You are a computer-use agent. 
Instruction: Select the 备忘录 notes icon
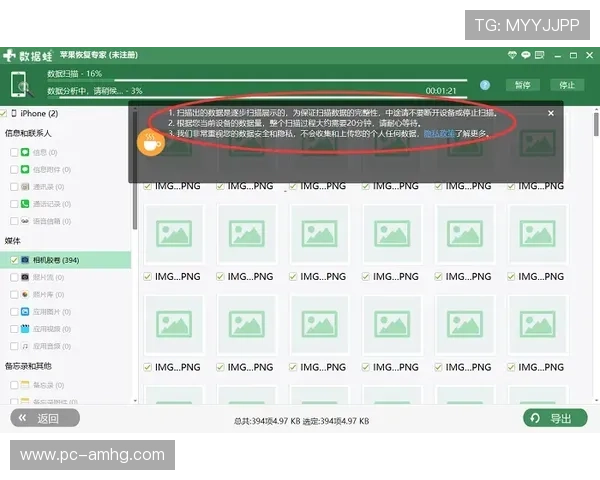(x=25, y=385)
